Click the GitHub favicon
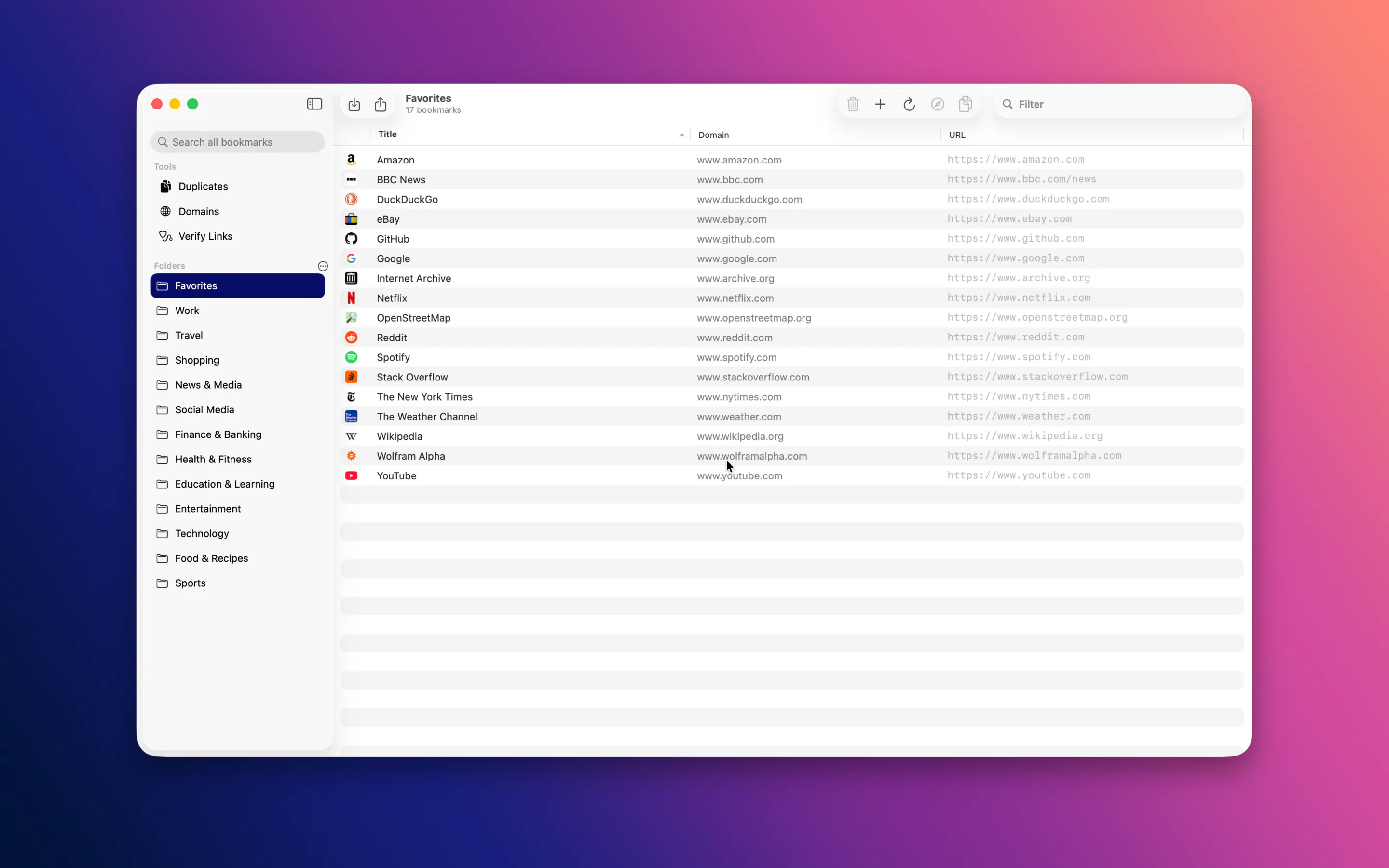 pyautogui.click(x=351, y=239)
